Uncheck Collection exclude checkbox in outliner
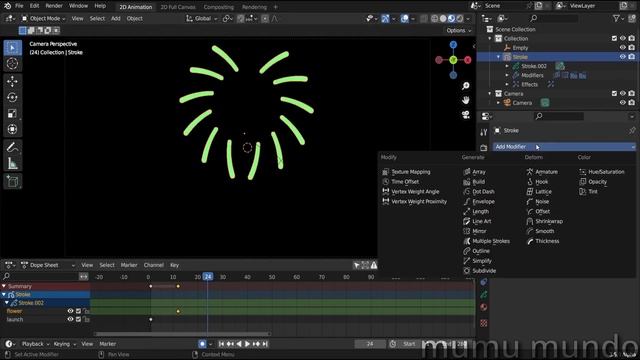 (x=614, y=38)
